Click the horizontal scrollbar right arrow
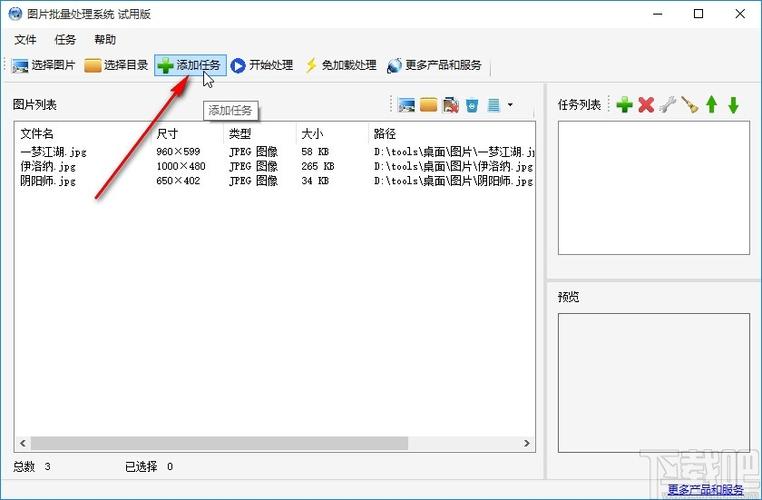This screenshot has width=762, height=500. pyautogui.click(x=527, y=443)
